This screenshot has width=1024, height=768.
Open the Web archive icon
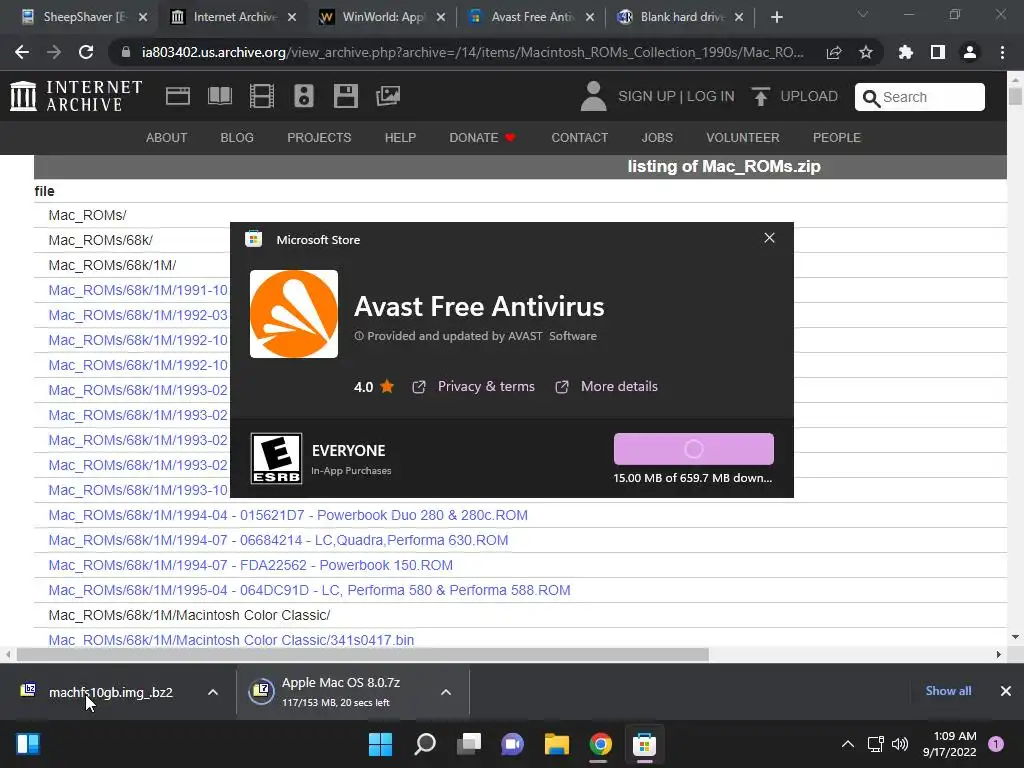178,96
